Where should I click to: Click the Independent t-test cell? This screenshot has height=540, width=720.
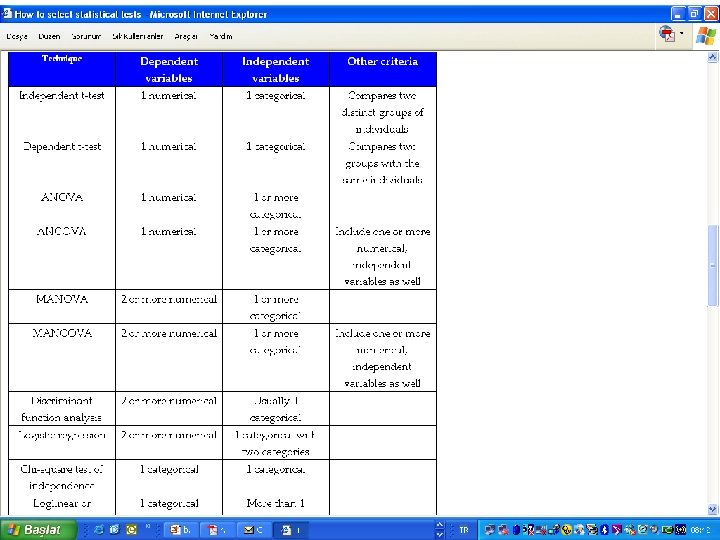pyautogui.click(x=62, y=96)
